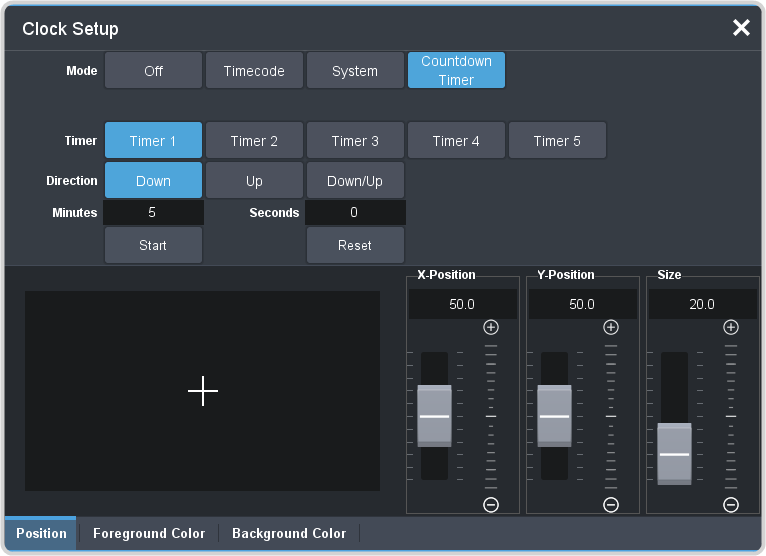Start the countdown timer
The width and height of the screenshot is (766, 556).
click(x=153, y=245)
